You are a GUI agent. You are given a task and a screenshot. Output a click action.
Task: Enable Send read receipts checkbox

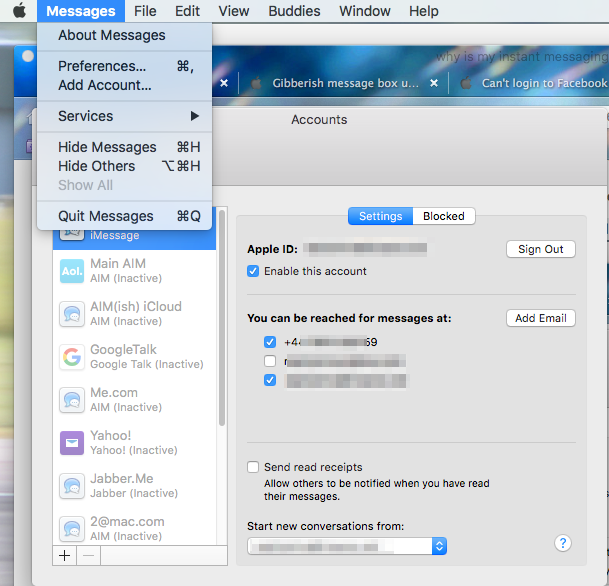[253, 467]
